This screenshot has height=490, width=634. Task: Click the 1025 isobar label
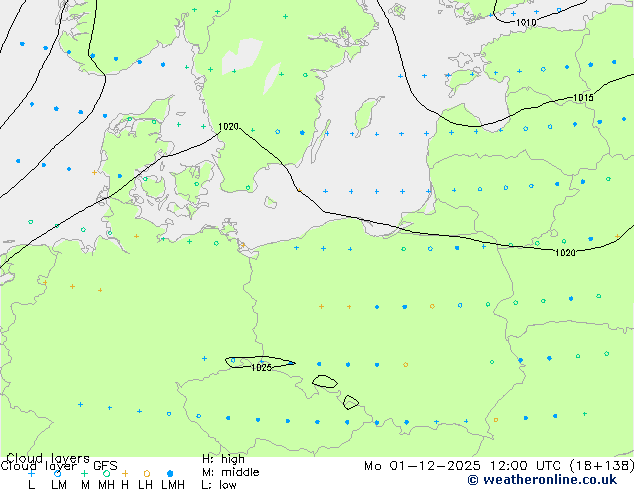(261, 368)
